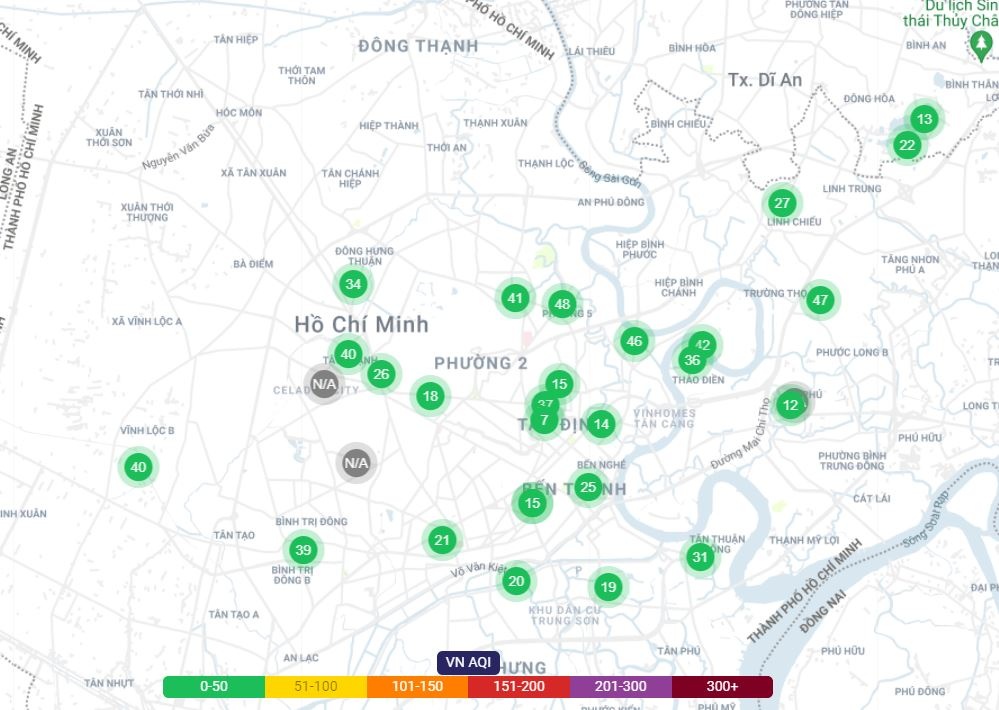This screenshot has width=999, height=710.
Task: Click the red 151-200 legend segment
Action: tap(519, 687)
